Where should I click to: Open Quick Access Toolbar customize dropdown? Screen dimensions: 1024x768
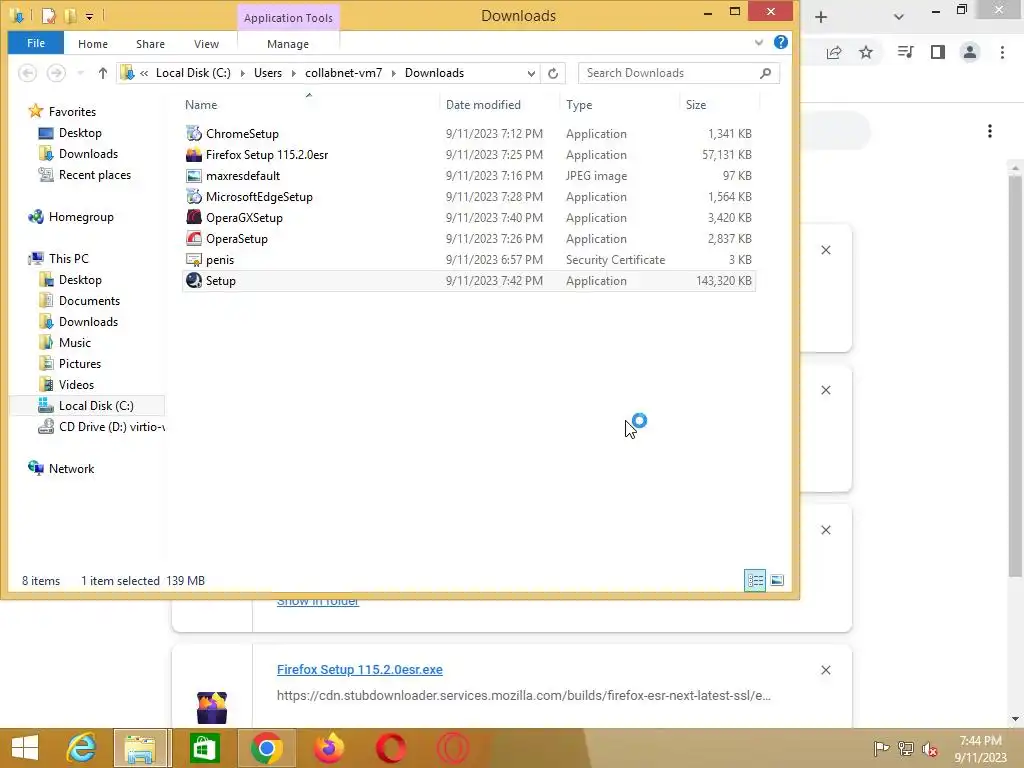pyautogui.click(x=89, y=16)
